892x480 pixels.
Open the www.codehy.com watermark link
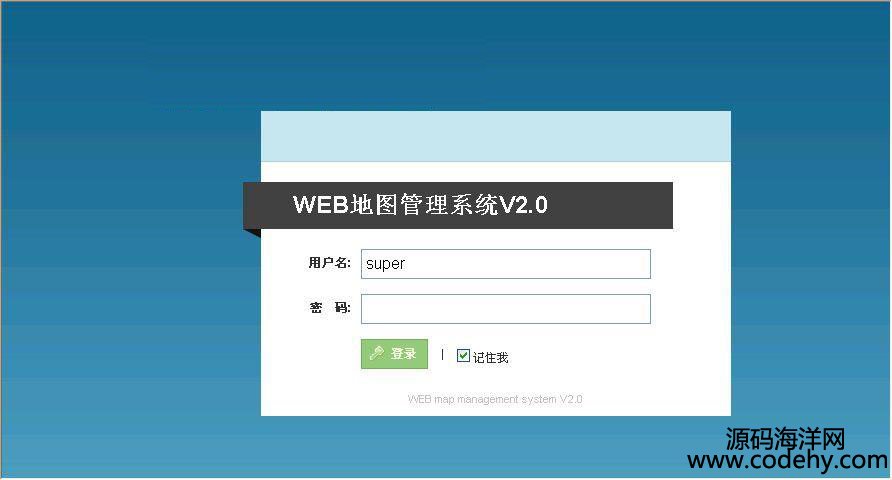[x=787, y=460]
